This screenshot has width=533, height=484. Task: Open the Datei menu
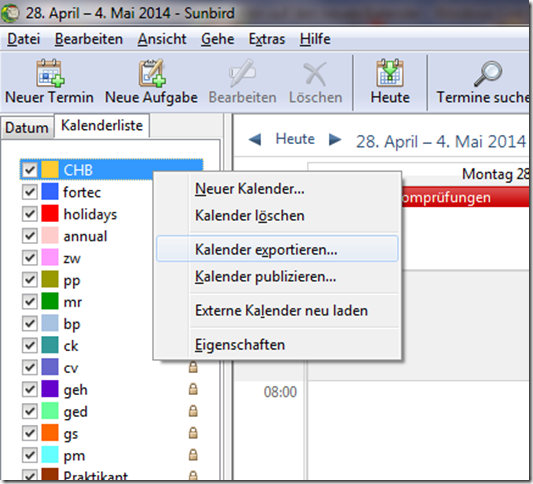point(24,39)
